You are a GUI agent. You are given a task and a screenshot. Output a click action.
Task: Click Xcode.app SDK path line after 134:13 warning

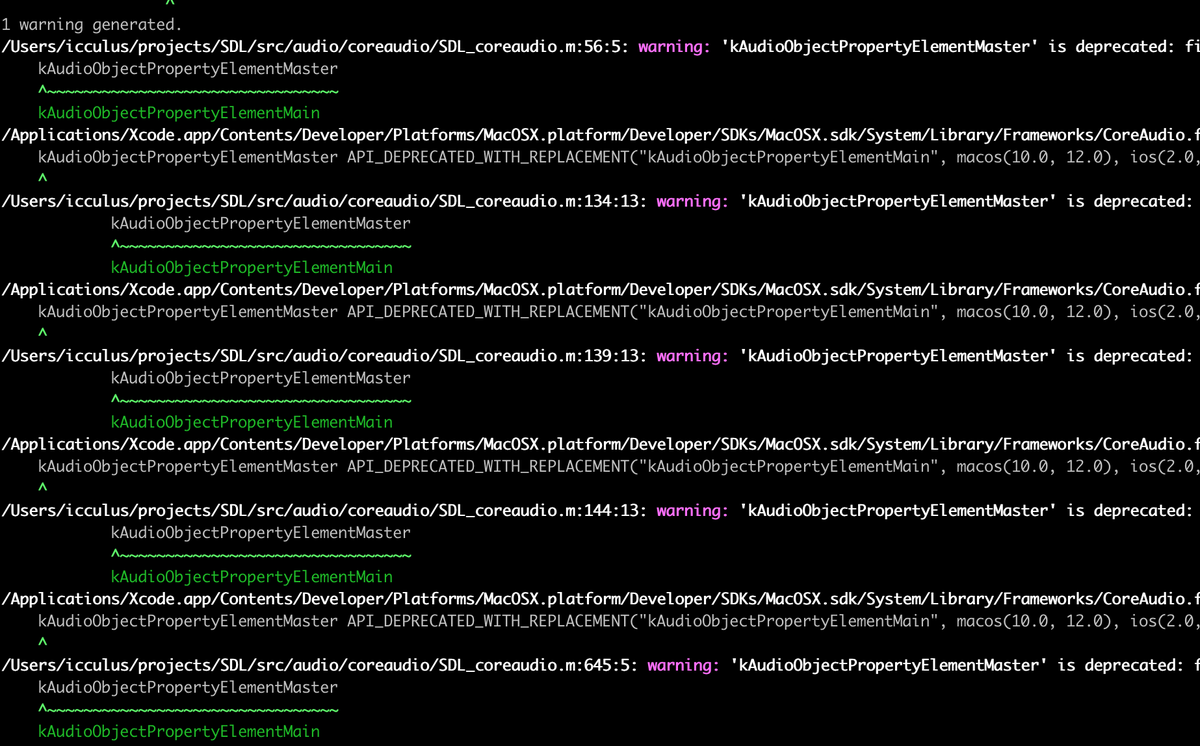(x=600, y=289)
